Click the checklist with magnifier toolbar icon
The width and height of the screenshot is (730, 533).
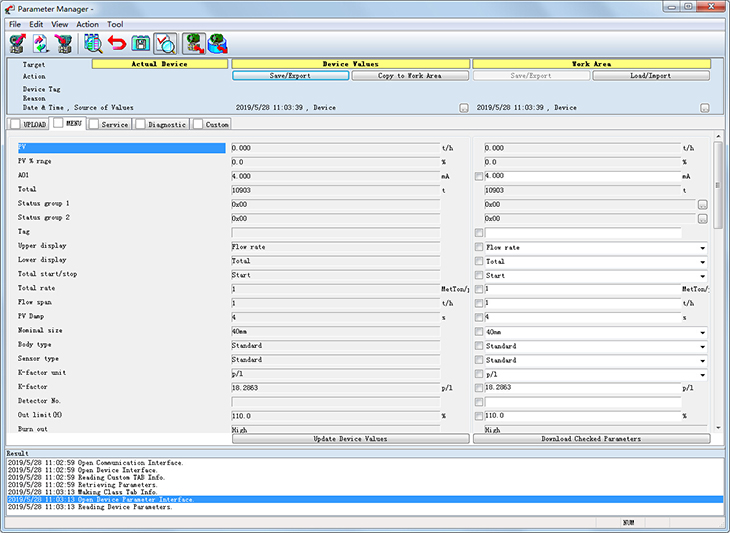click(x=165, y=43)
